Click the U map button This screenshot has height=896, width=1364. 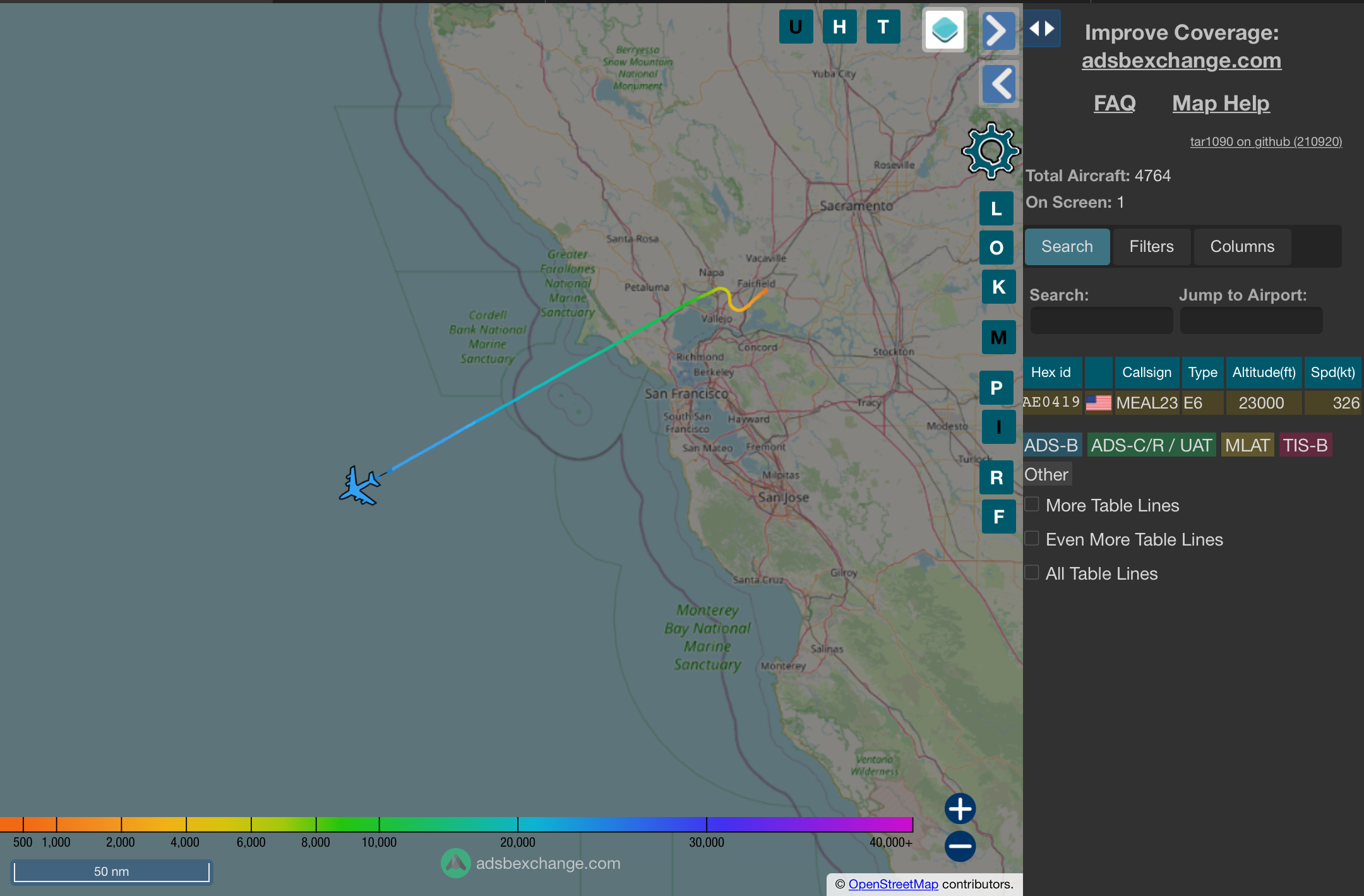pos(796,27)
